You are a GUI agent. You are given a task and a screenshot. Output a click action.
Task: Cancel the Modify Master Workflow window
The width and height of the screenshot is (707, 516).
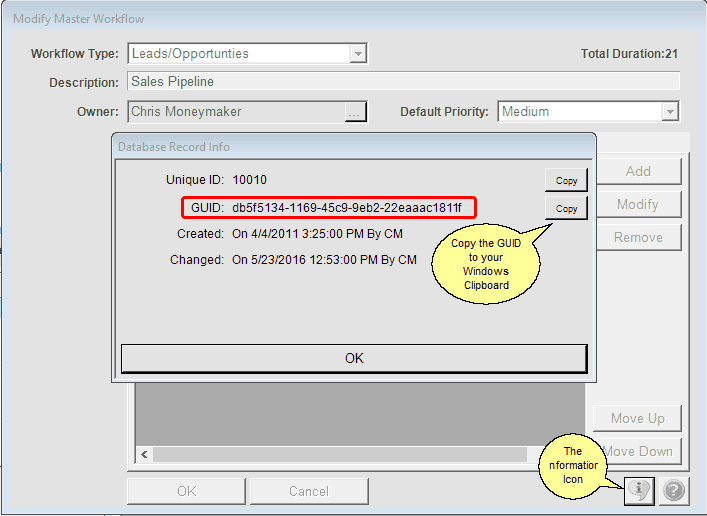(308, 491)
